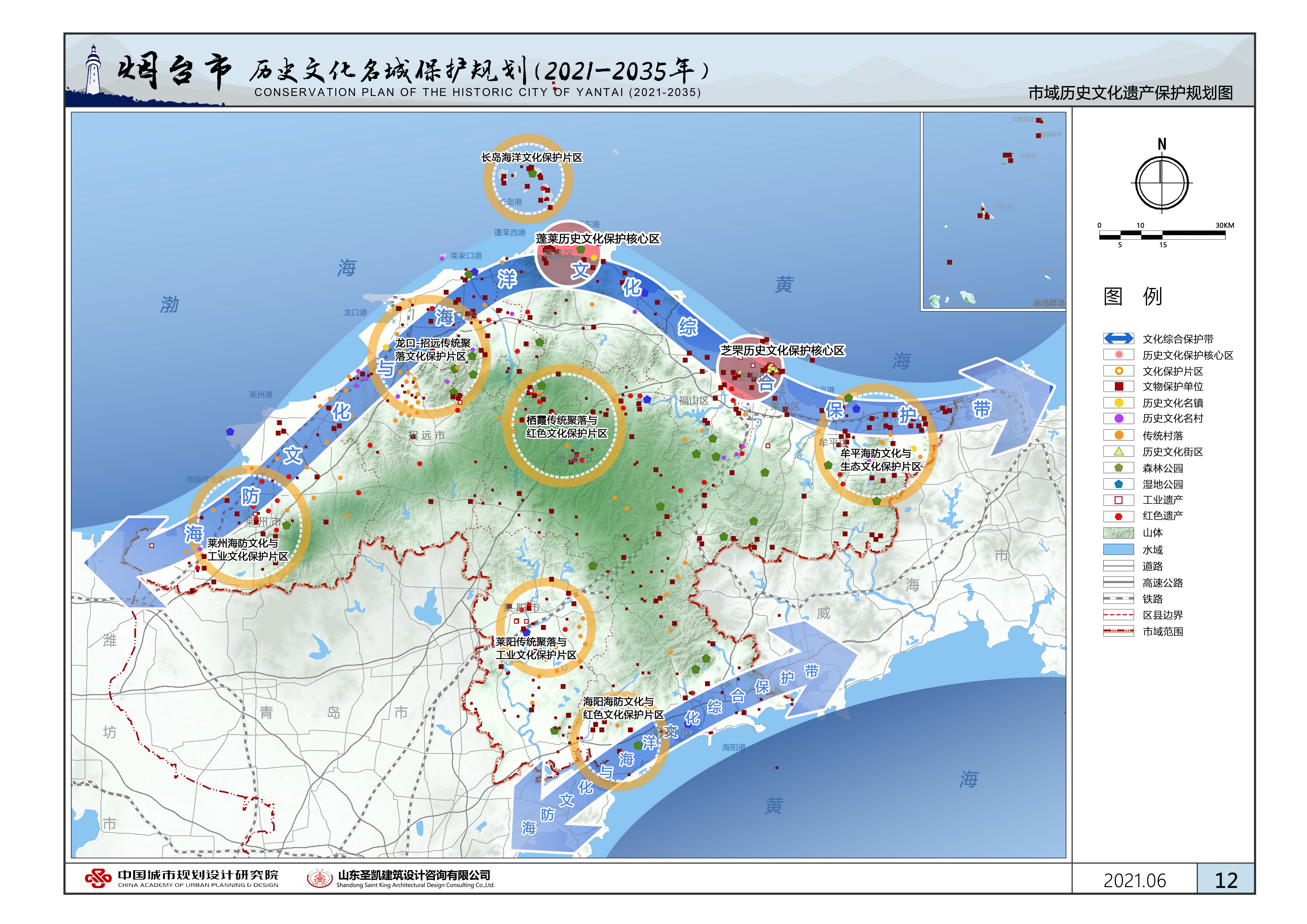Click the 工业遗产 hollow square legend icon
Image resolution: width=1307 pixels, height=924 pixels.
coord(1119,500)
